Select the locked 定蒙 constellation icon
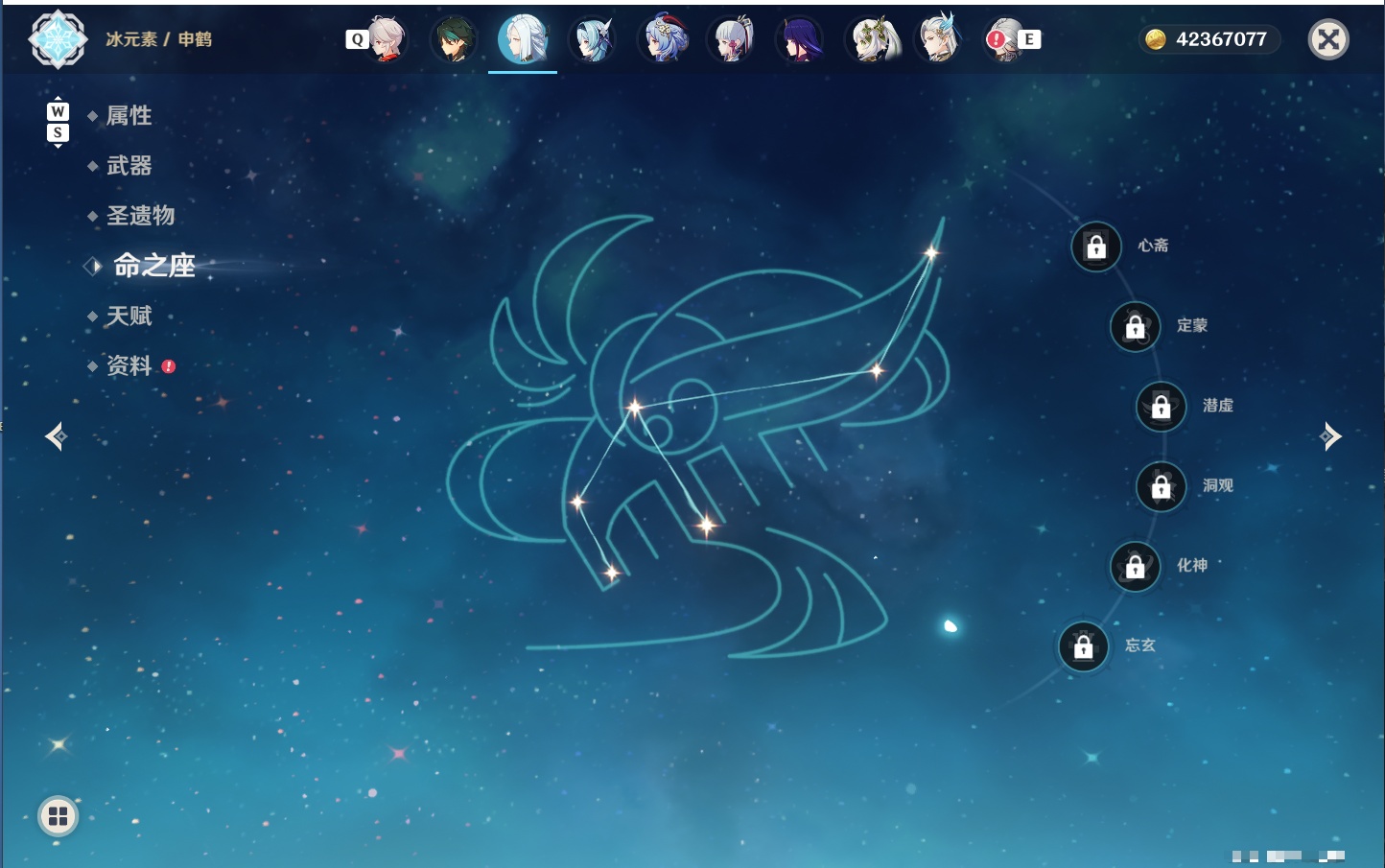Viewport: 1385px width, 868px height. (x=1135, y=327)
